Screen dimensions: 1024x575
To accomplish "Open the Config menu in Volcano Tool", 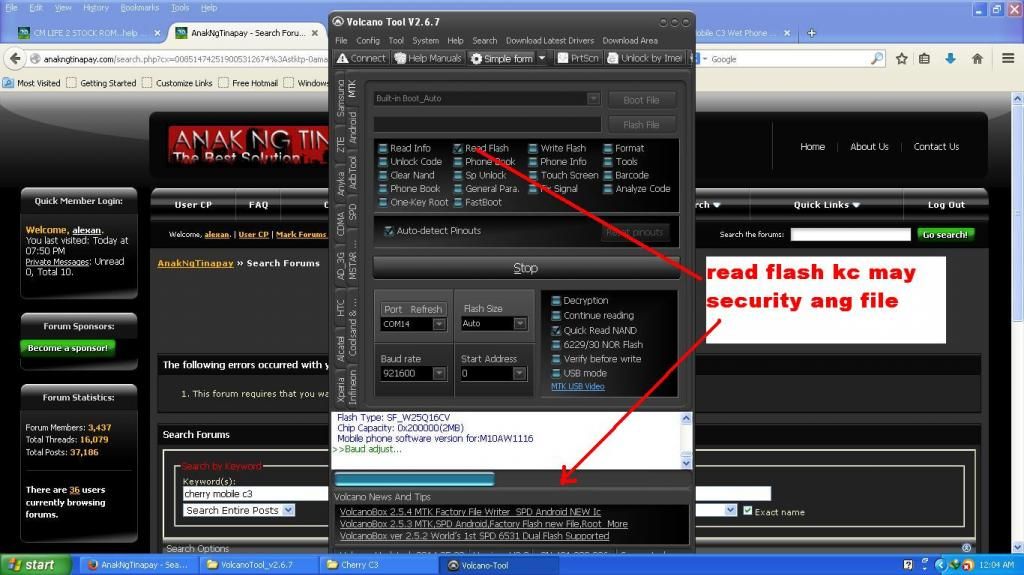I will [368, 41].
